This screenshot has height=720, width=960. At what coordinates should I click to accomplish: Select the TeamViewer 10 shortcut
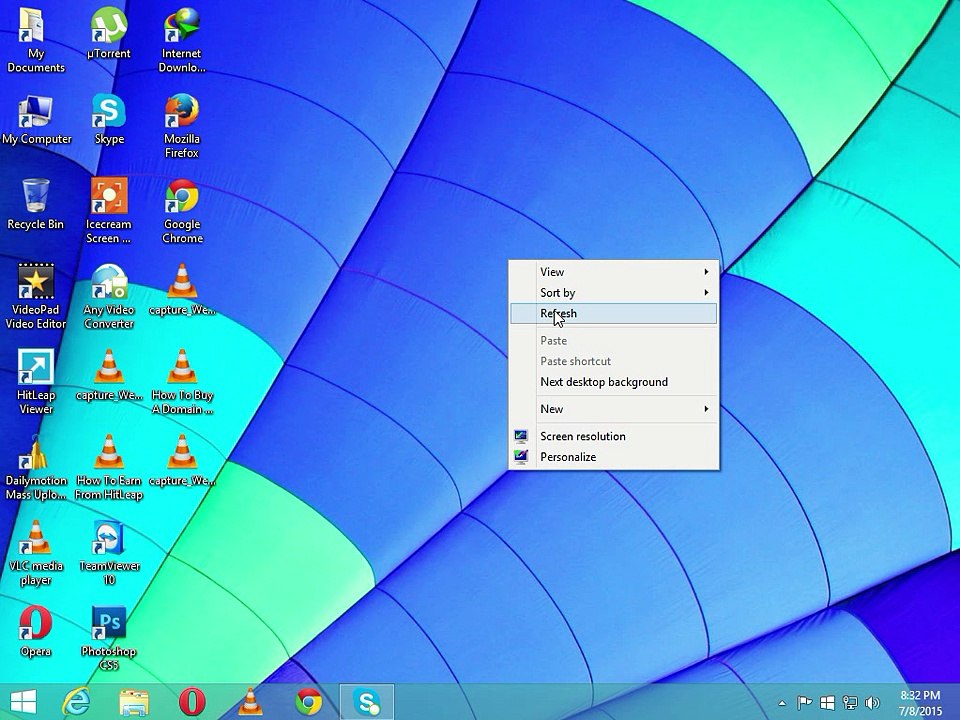[x=109, y=553]
